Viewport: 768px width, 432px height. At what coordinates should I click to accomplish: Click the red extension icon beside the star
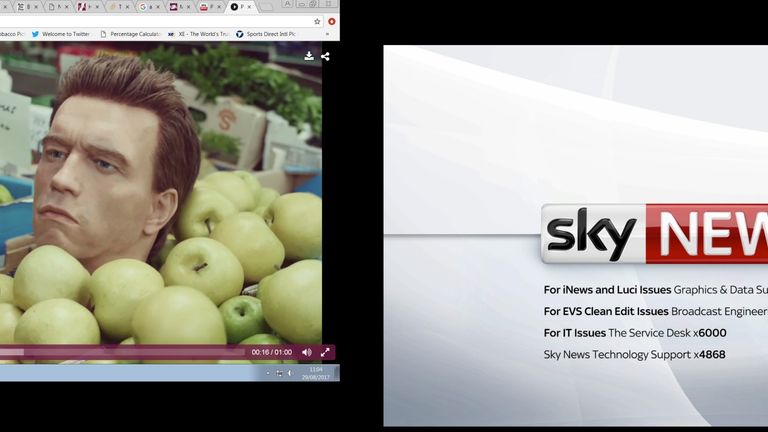[331, 21]
